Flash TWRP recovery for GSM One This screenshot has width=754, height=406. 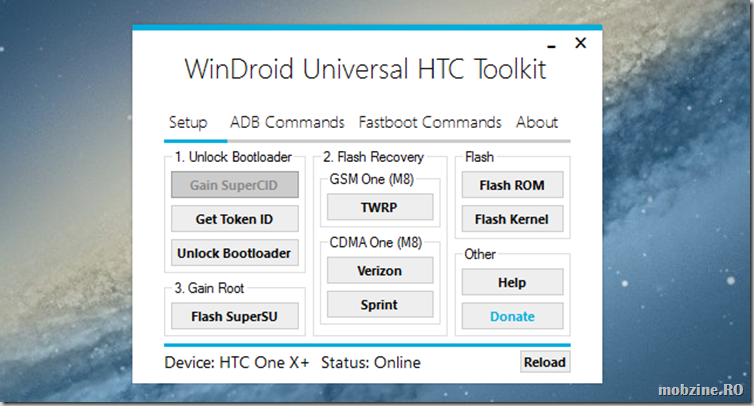[380, 207]
